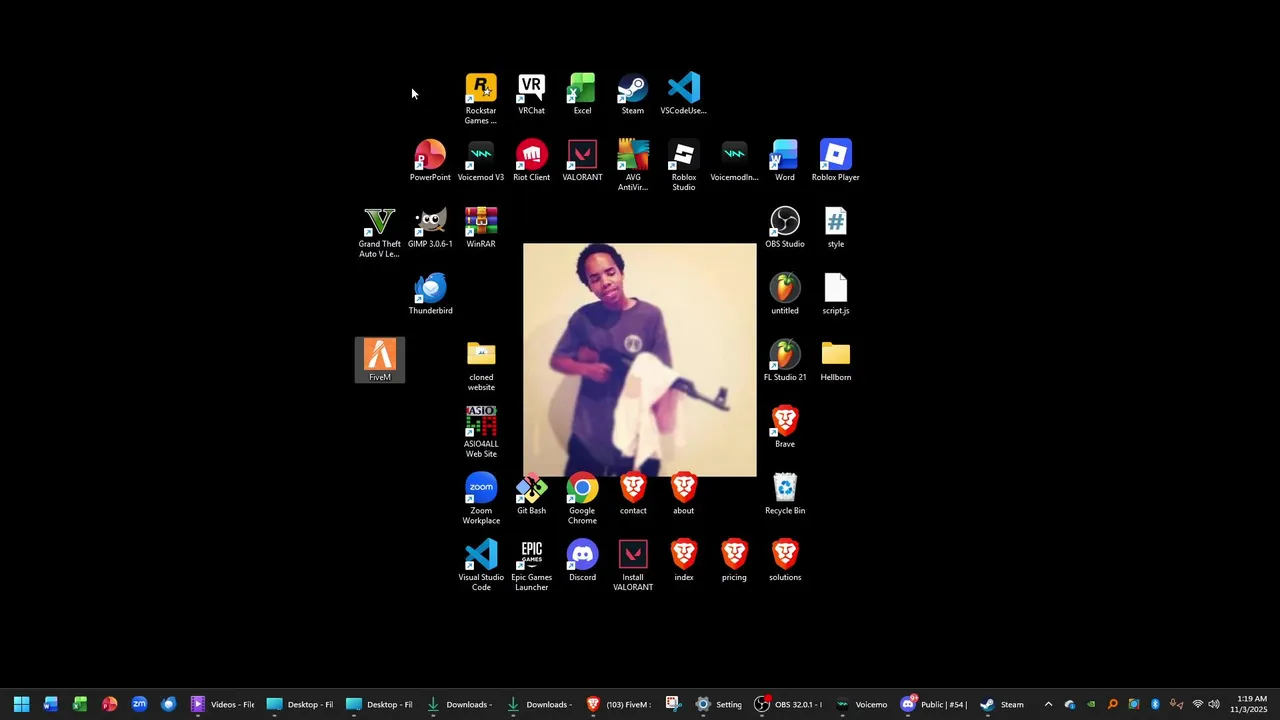Click the Zoom Workplace icon

coord(481,499)
